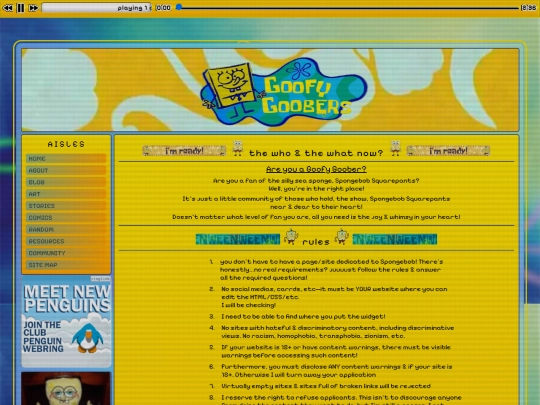Image resolution: width=540 pixels, height=405 pixels.
Task: Open the ABOUT aisle link
Action: [66, 170]
